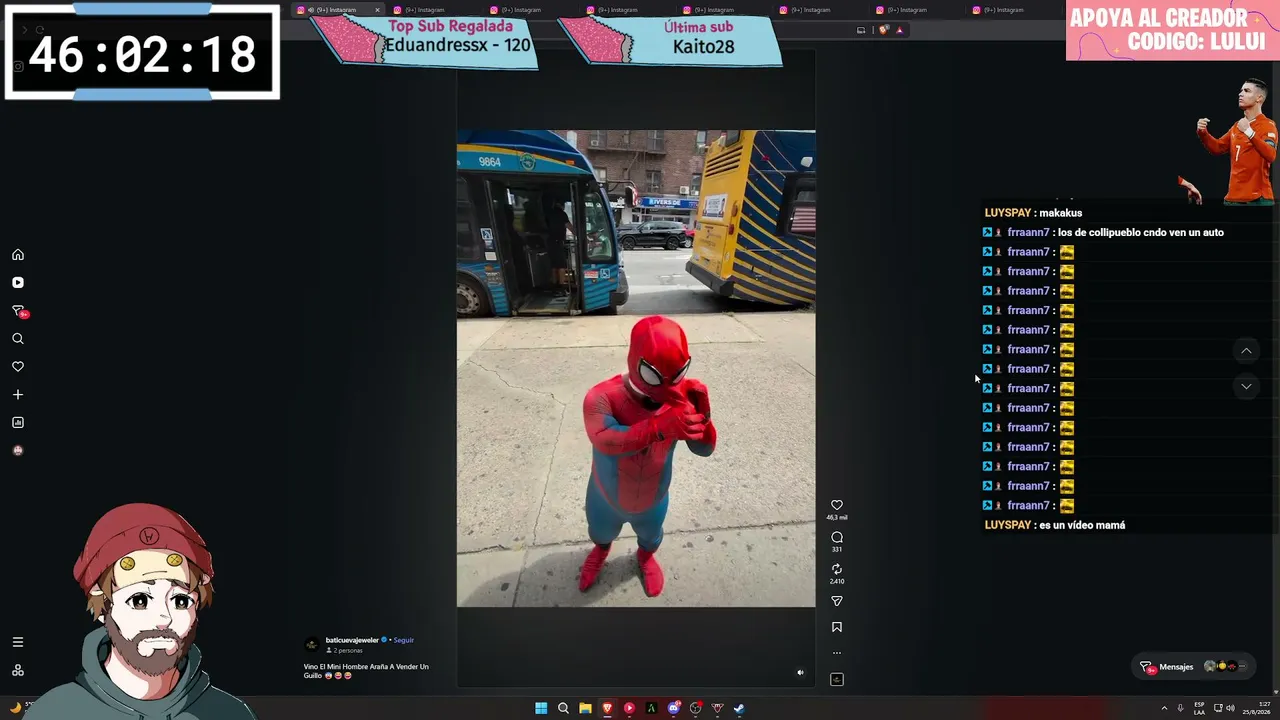Show hidden system tray icons

(1166, 708)
